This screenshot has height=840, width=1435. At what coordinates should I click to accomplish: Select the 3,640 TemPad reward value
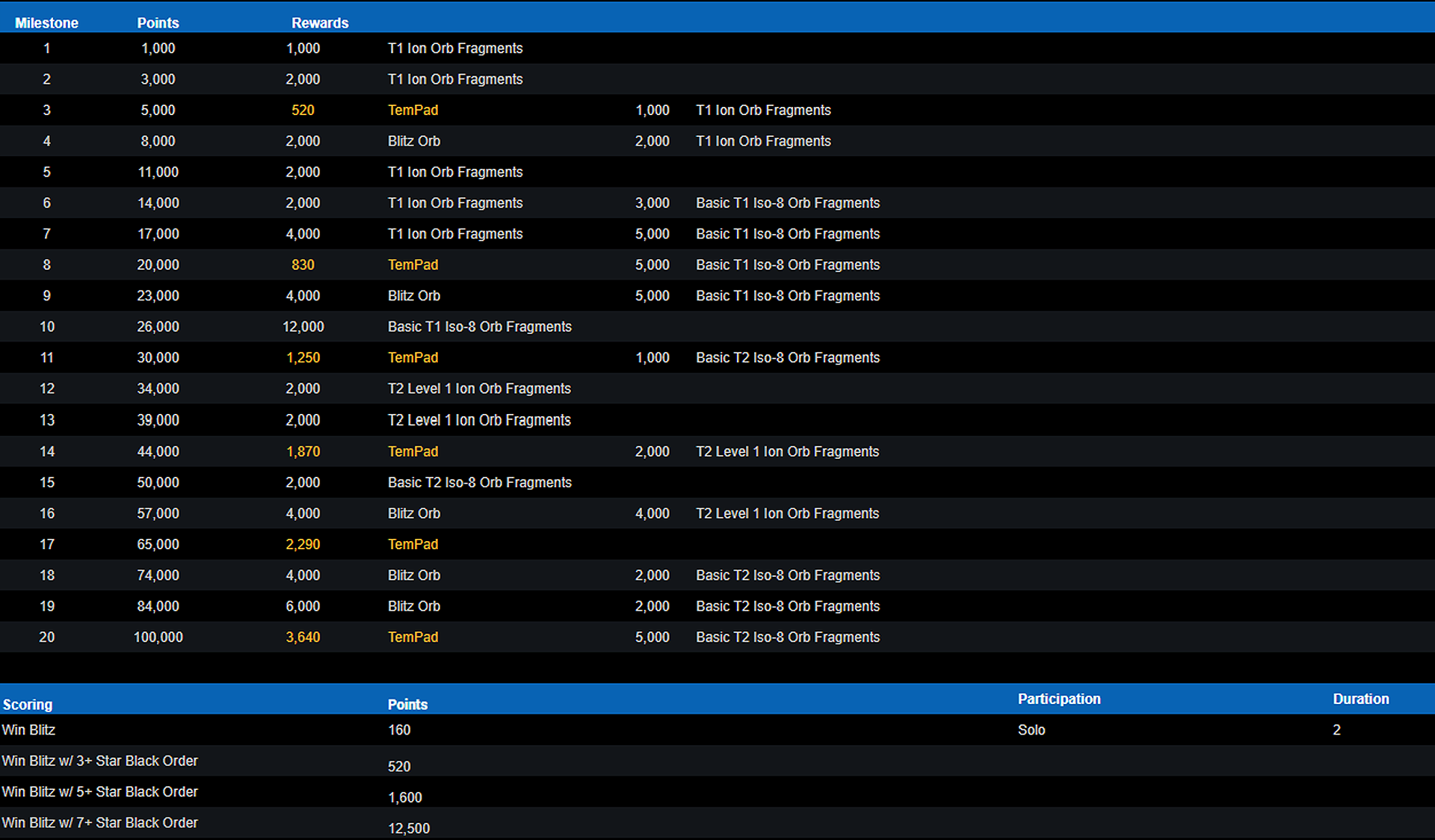point(303,637)
